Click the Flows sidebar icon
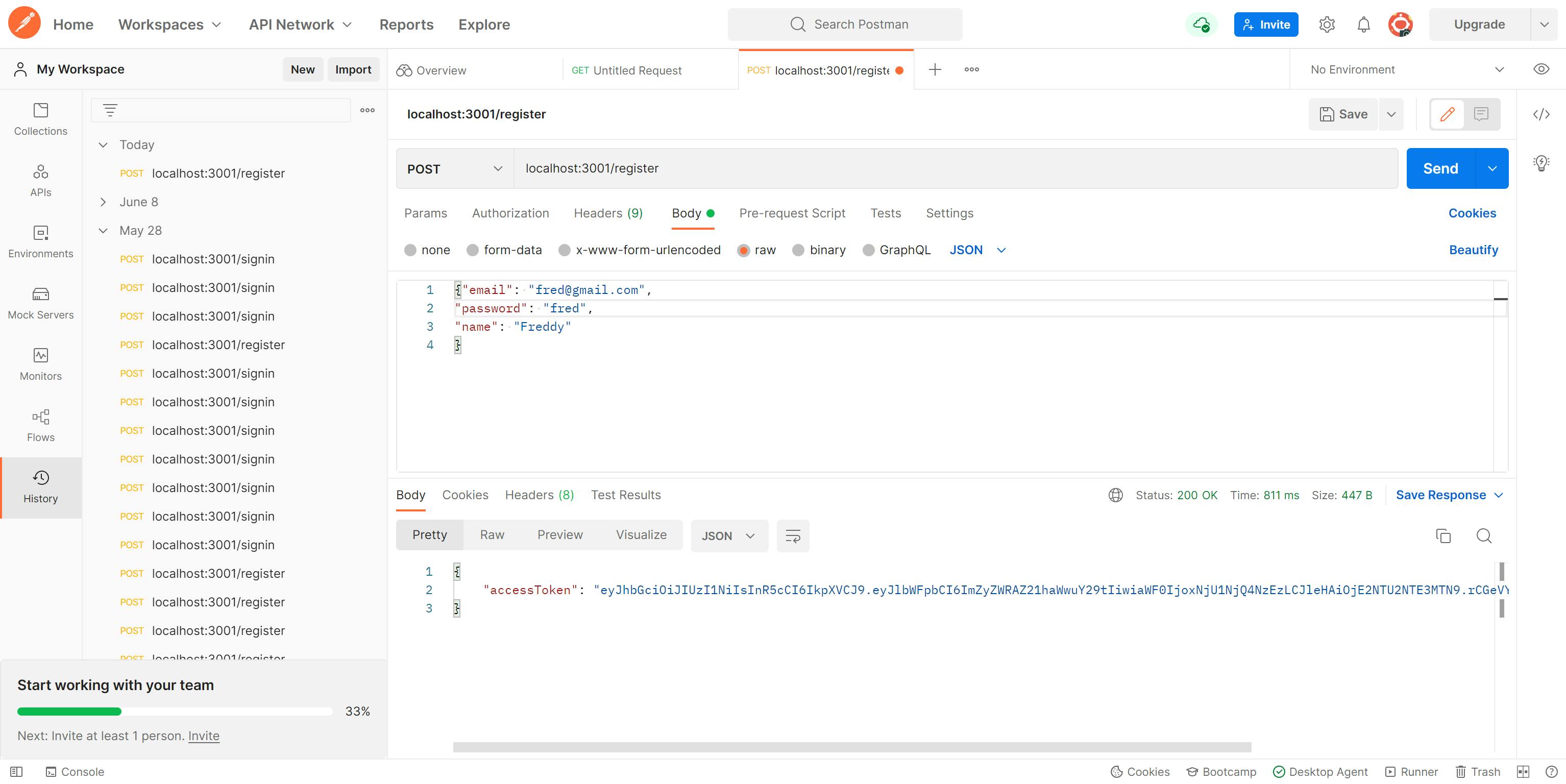Screen dimensions: 1566x784 click(41, 425)
